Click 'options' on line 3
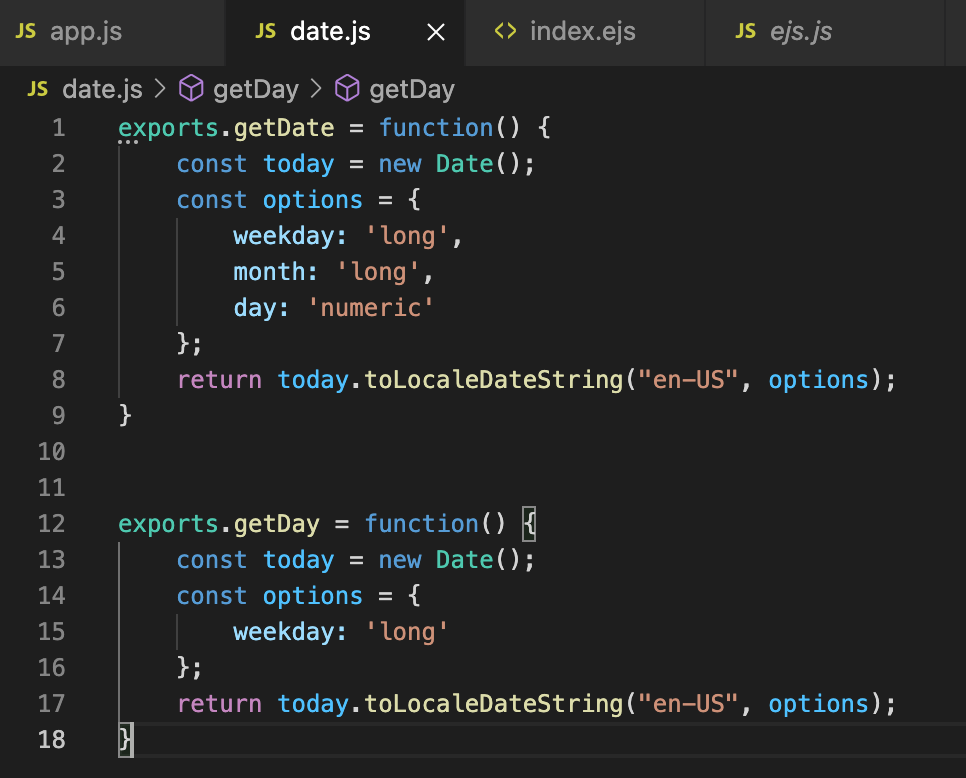 [x=313, y=200]
